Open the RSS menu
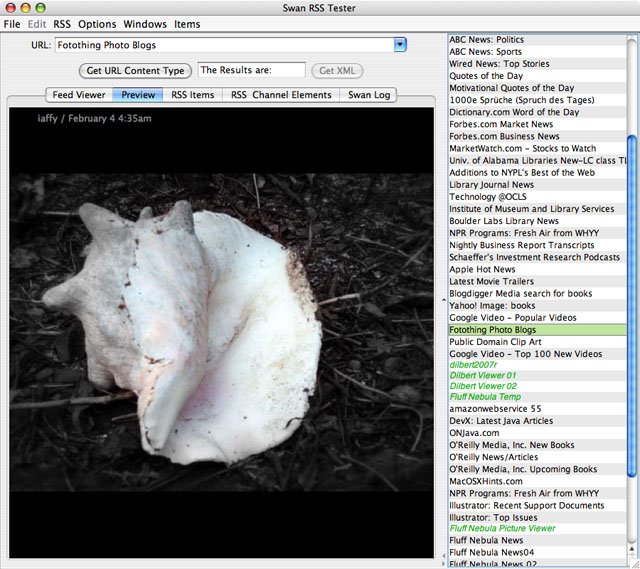This screenshot has width=640, height=569. [62, 24]
